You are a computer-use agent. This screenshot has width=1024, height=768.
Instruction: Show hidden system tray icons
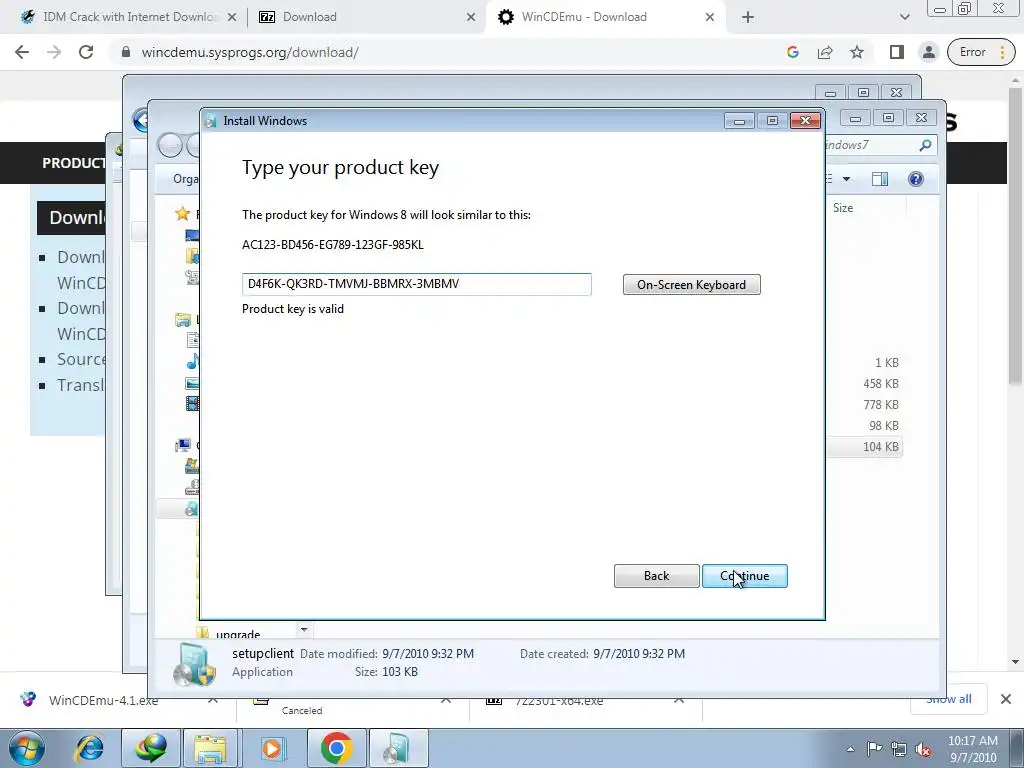click(x=850, y=750)
